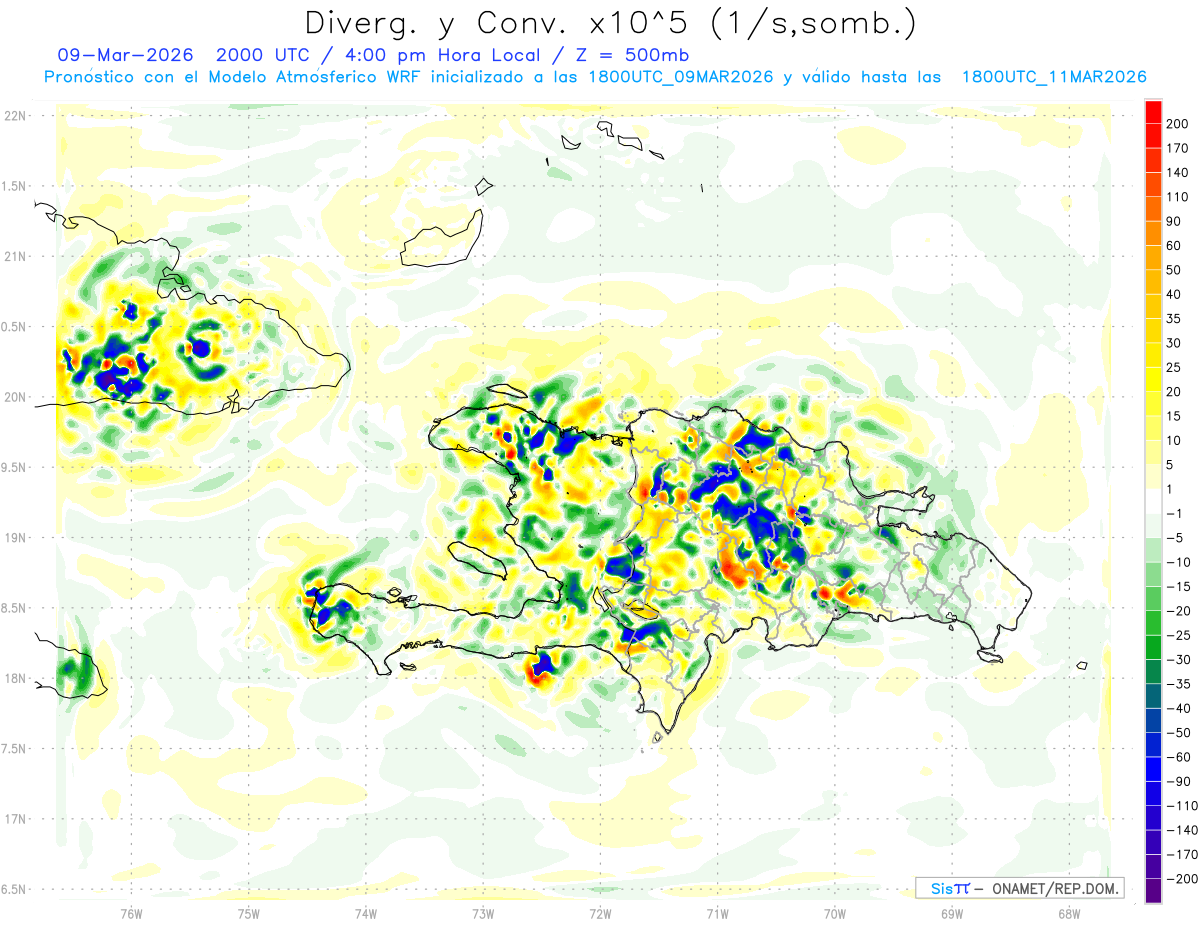Viewport: 1200px width, 927px height.
Task: Click the 'Z = 500mb' level text
Action: tap(628, 55)
